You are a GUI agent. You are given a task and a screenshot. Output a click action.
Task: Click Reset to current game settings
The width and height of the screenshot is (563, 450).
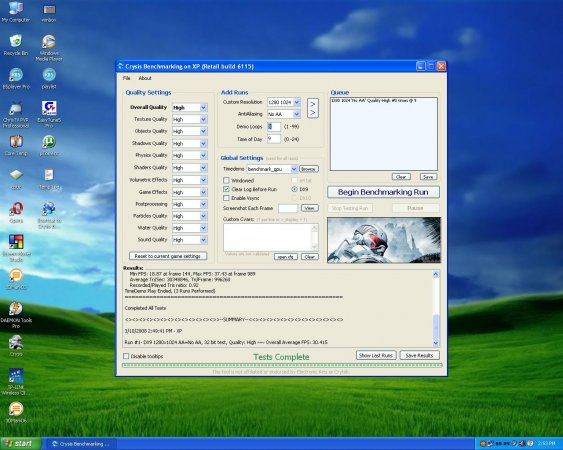168,256
